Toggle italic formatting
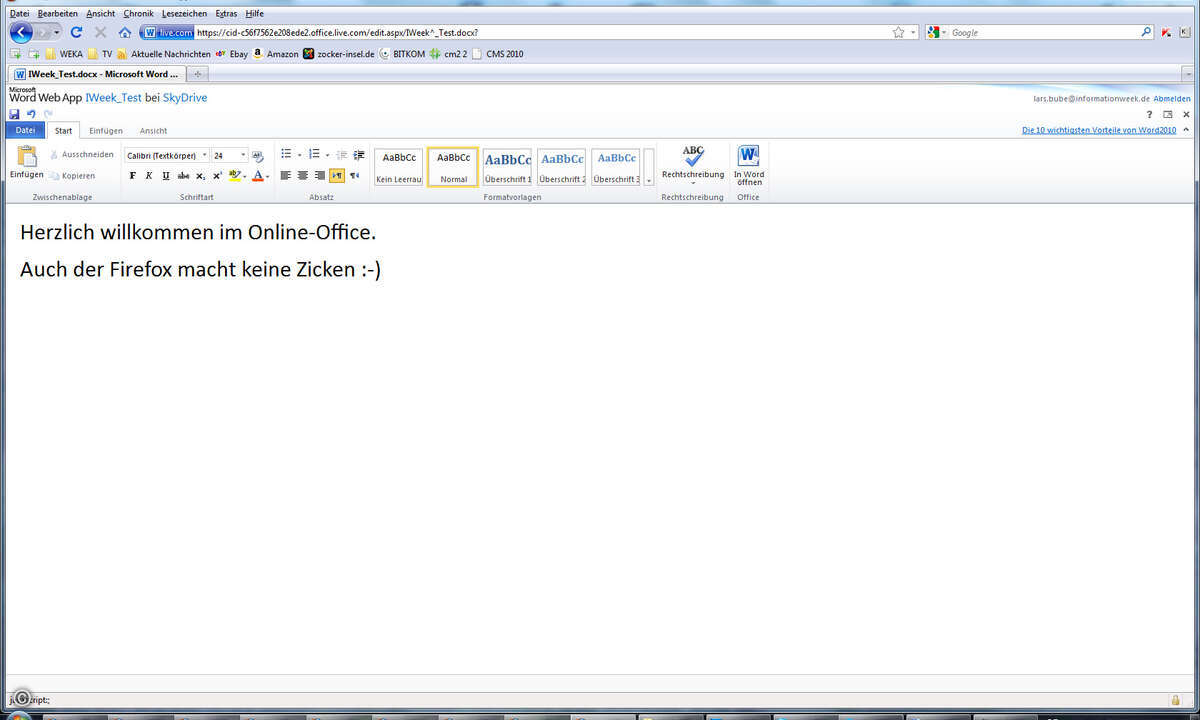Screen dimensions: 1200x720 pyautogui.click(x=149, y=176)
